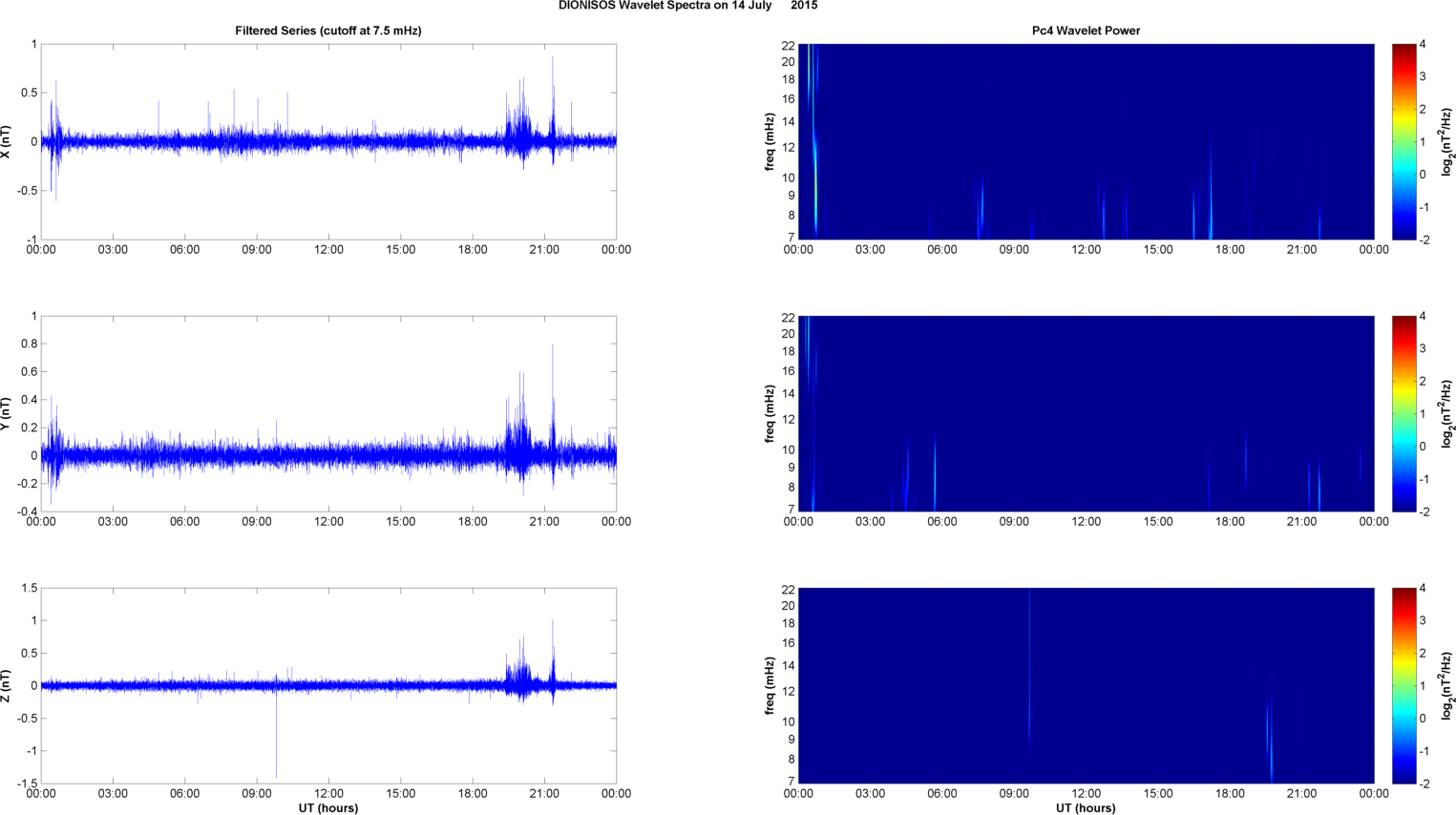The image size is (1456, 815).
Task: Click the '09:00' tick under the Z series plot
Action: coord(256,794)
